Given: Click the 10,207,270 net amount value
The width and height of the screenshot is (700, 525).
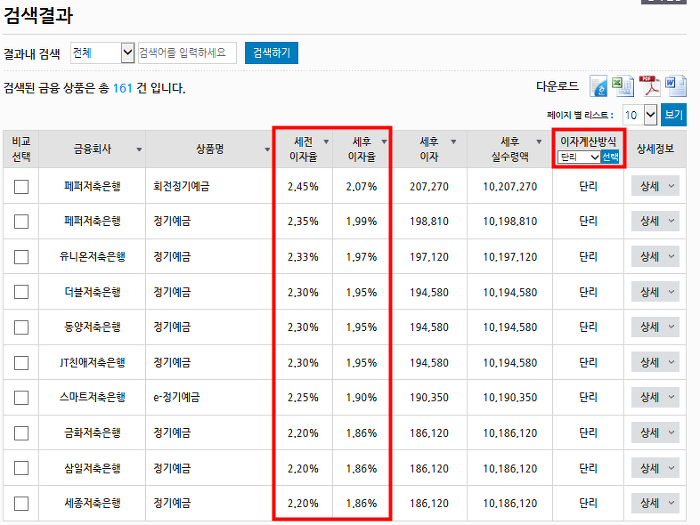Looking at the screenshot, I should pos(510,187).
